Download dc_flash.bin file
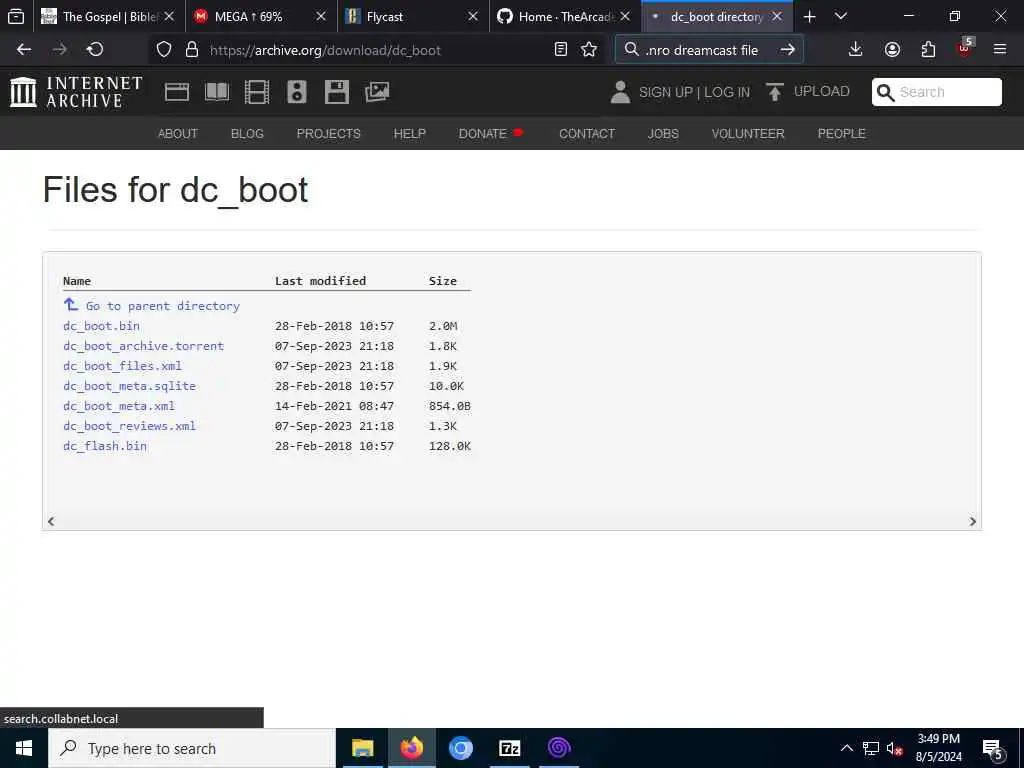 pos(104,446)
